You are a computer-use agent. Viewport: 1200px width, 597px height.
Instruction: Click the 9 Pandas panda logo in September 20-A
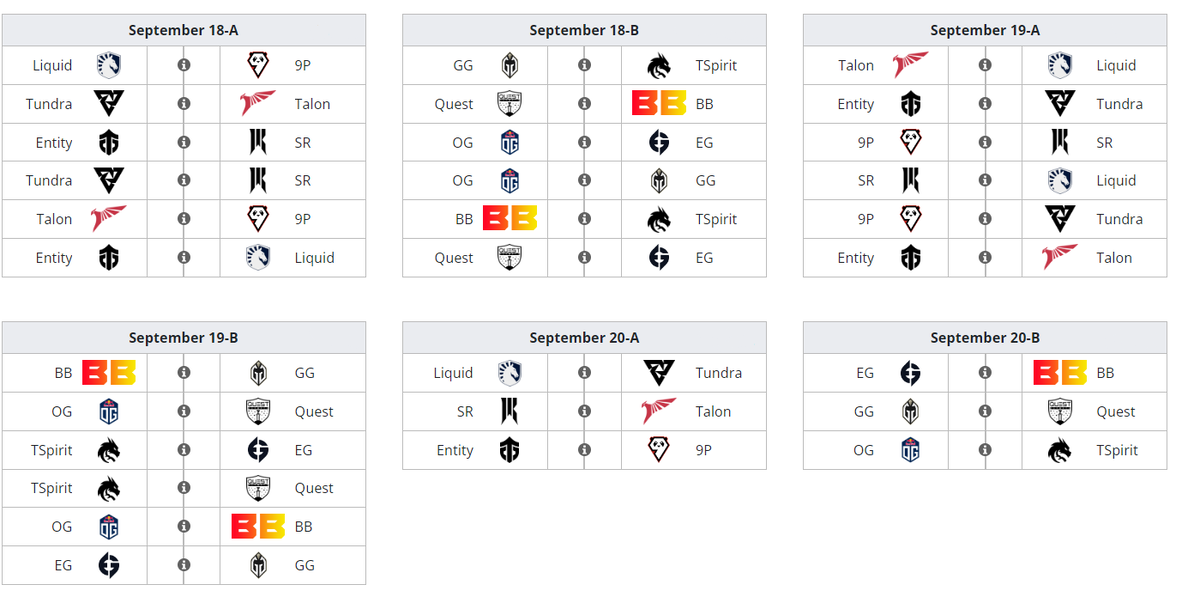coord(657,450)
